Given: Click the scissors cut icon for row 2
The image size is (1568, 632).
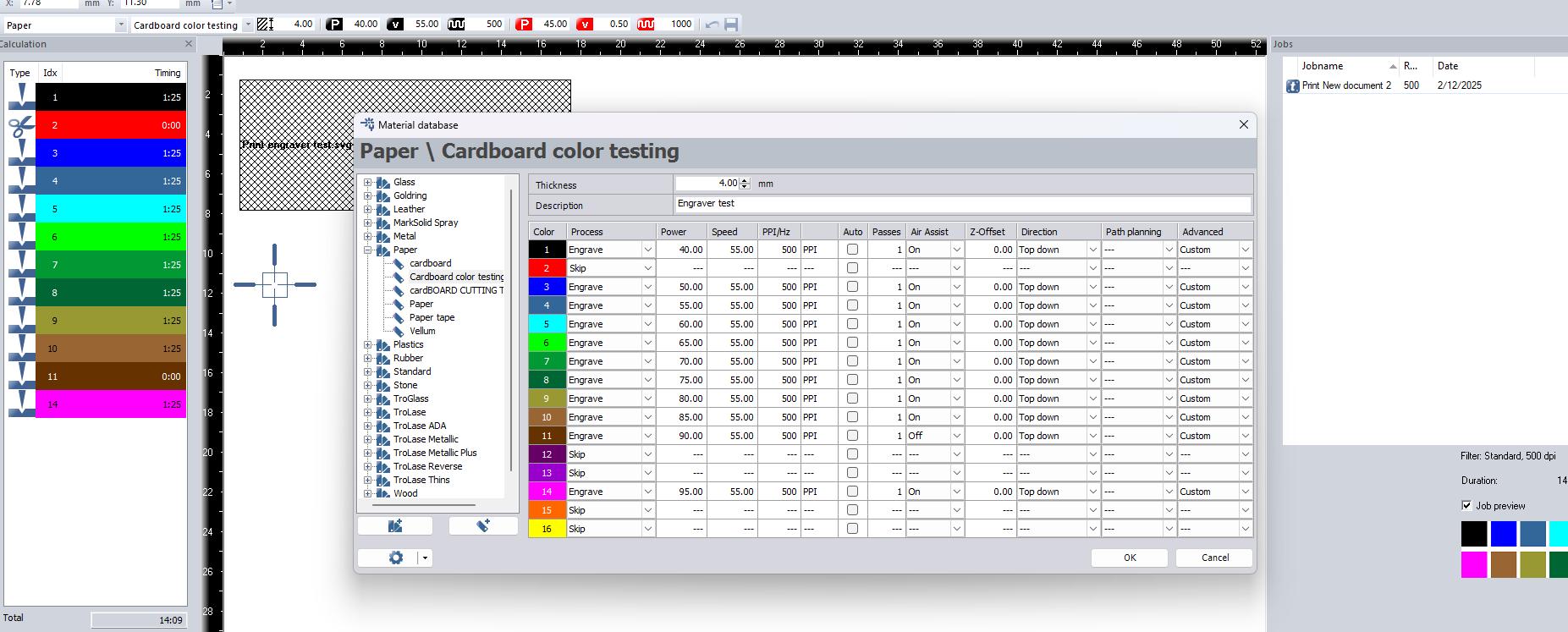Looking at the screenshot, I should pos(21,126).
